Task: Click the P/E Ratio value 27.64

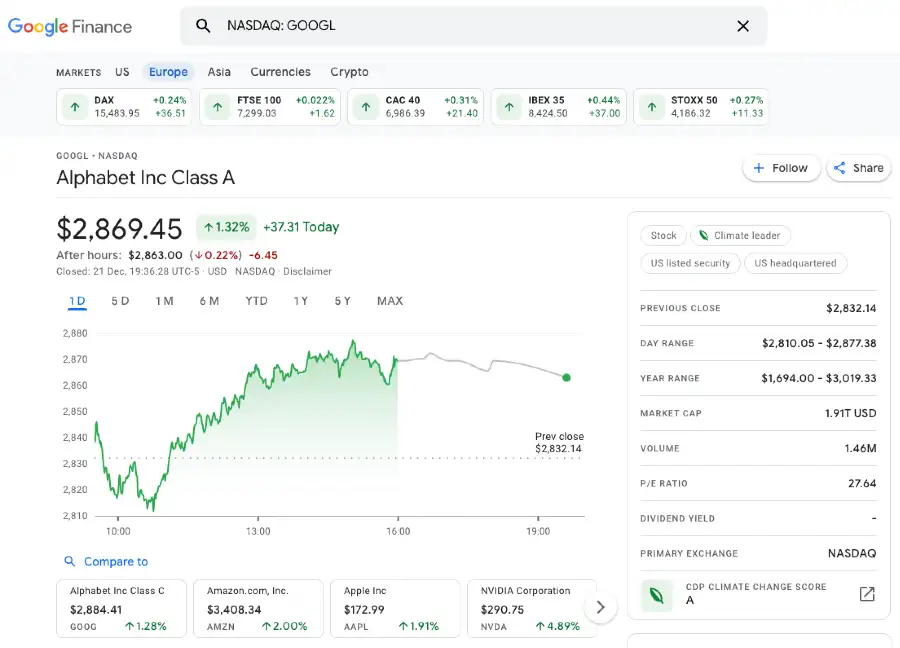Action: pyautogui.click(x=862, y=483)
